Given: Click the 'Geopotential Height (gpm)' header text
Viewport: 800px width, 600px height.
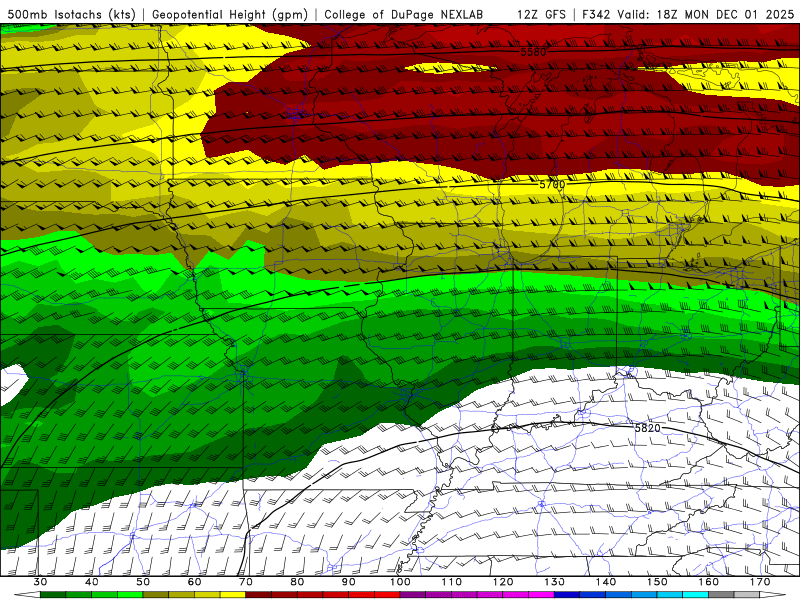Looking at the screenshot, I should pos(230,14).
